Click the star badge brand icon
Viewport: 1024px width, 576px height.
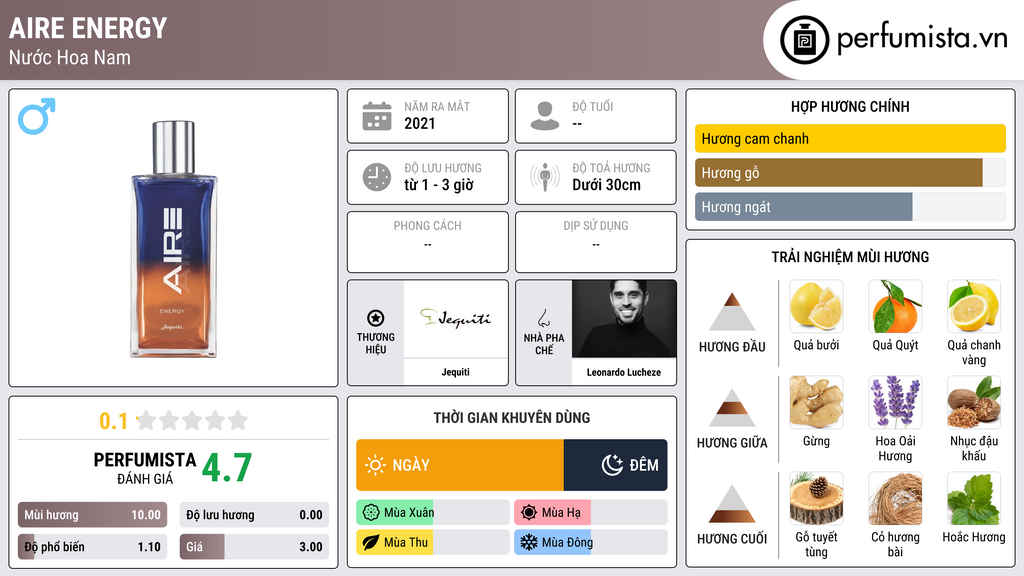click(376, 318)
